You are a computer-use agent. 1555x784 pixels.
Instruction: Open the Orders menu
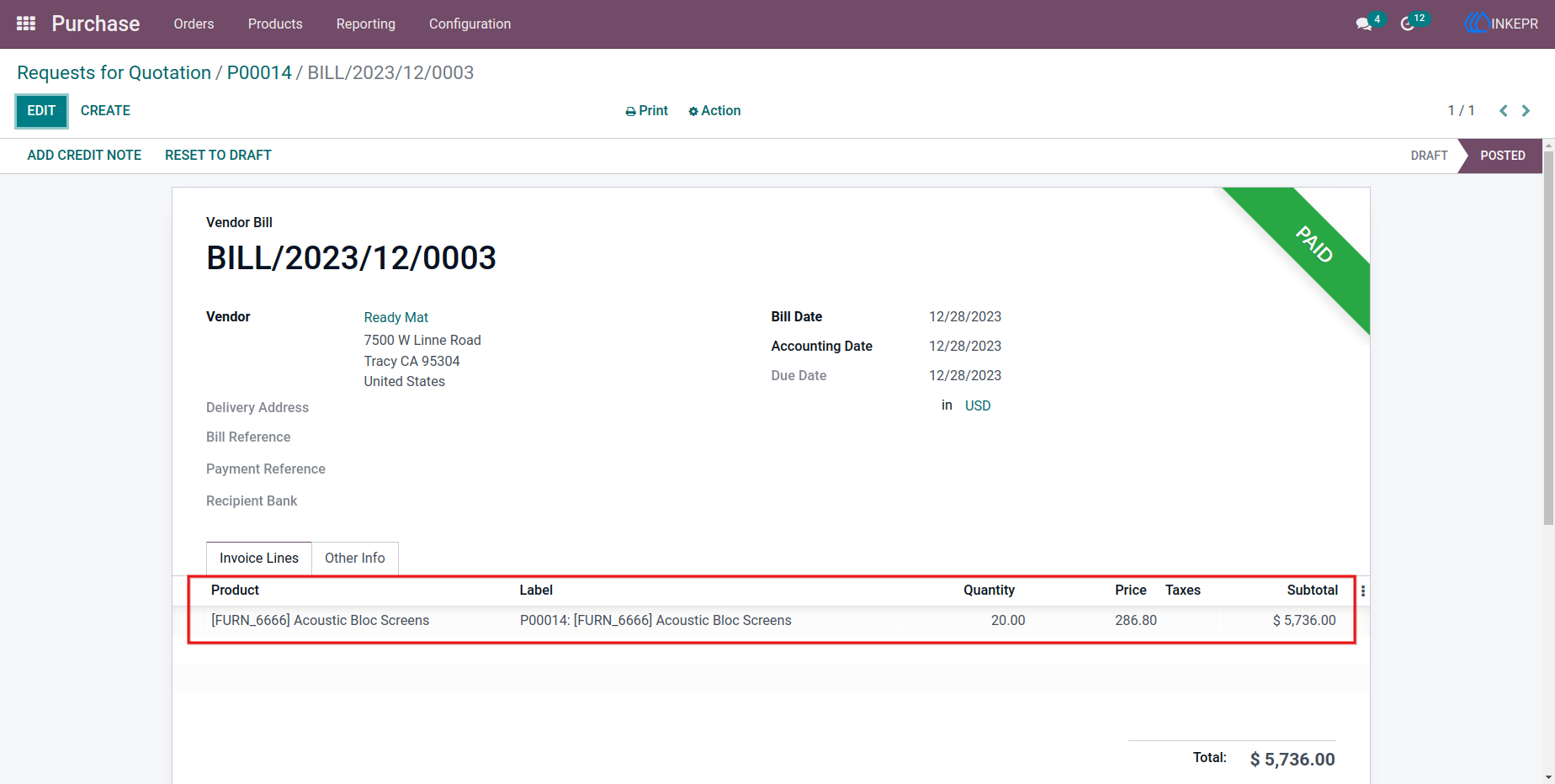[194, 24]
